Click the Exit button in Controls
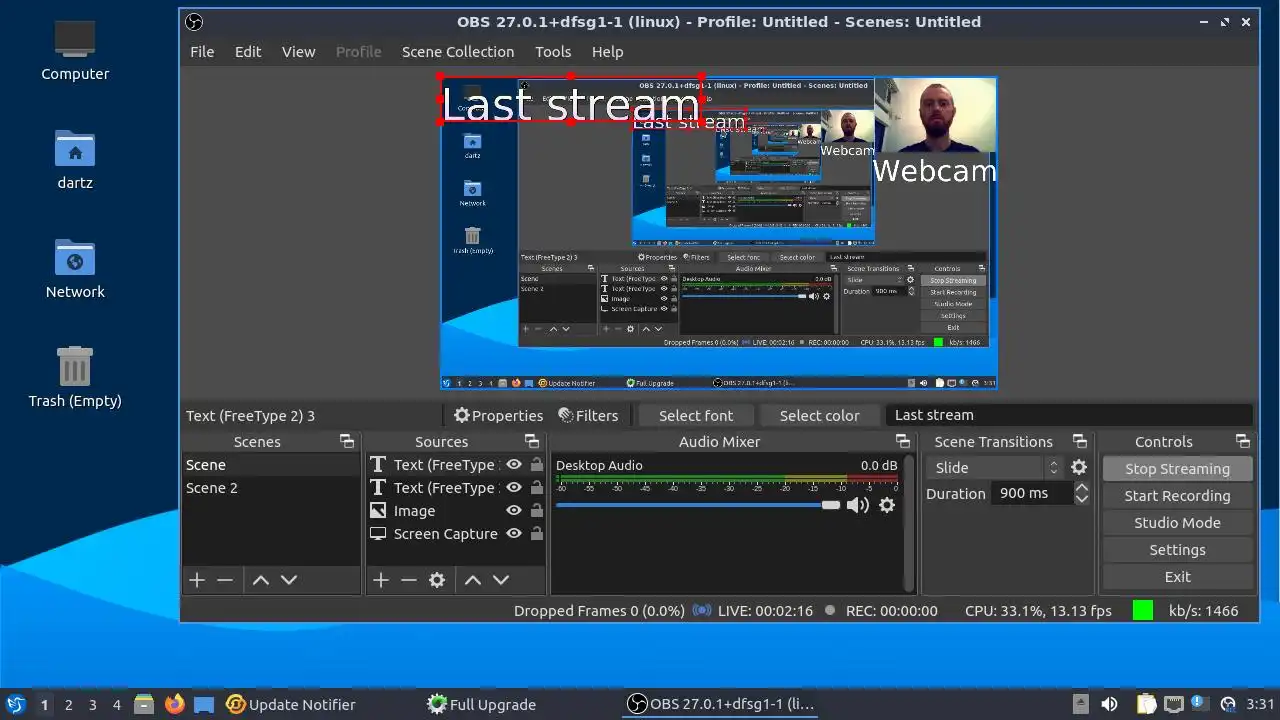The width and height of the screenshot is (1280, 720). (x=1177, y=577)
